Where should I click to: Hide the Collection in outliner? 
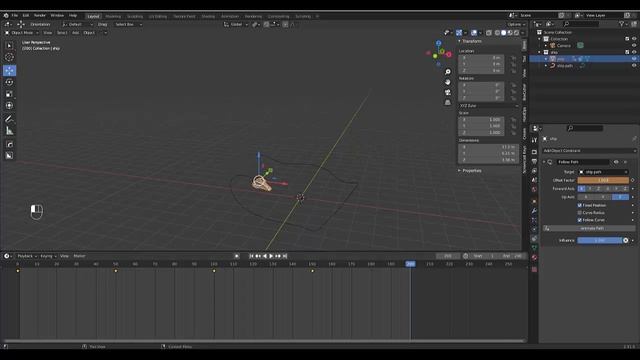pyautogui.click(x=634, y=39)
